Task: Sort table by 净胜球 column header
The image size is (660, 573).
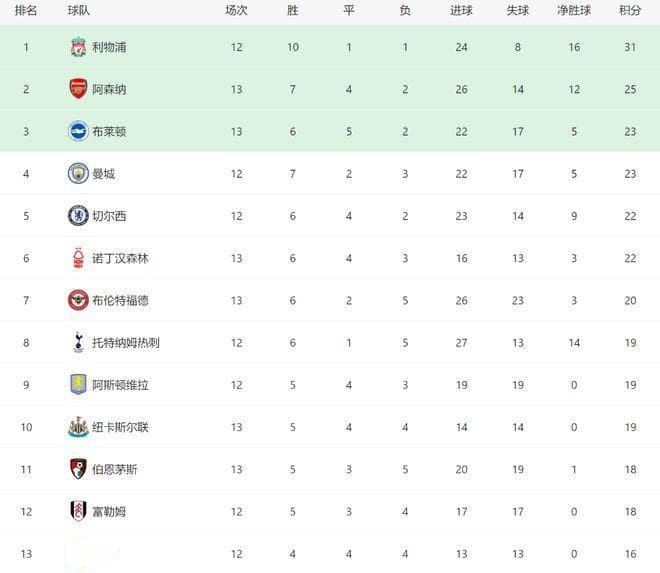Action: [x=574, y=11]
